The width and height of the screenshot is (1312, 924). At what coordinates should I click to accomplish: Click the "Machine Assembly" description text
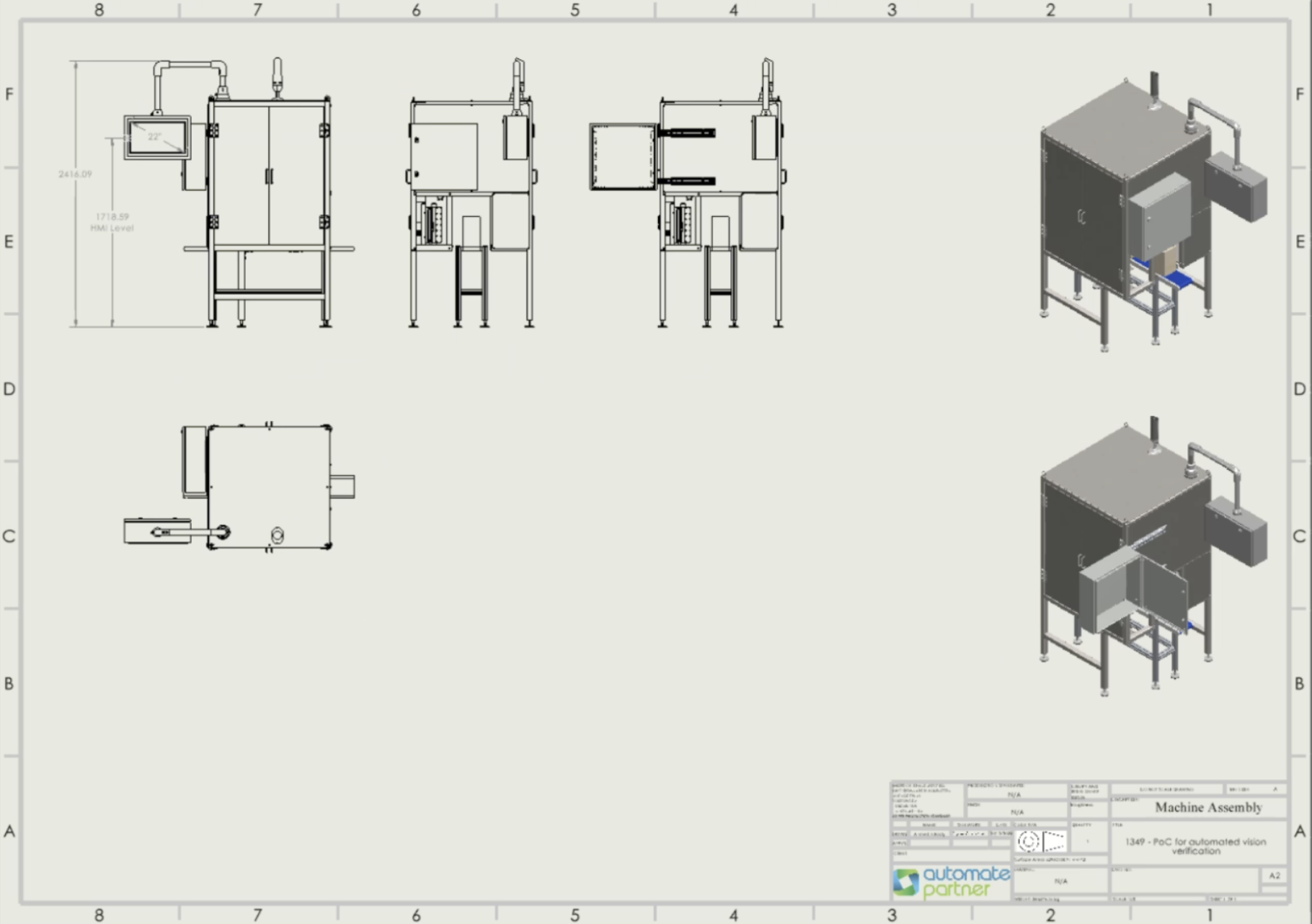pyautogui.click(x=1208, y=808)
